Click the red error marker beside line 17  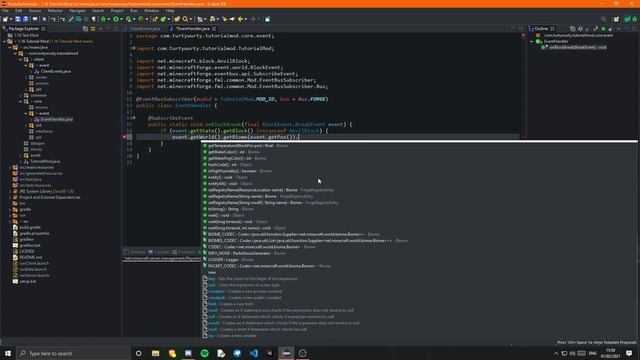tap(124, 137)
